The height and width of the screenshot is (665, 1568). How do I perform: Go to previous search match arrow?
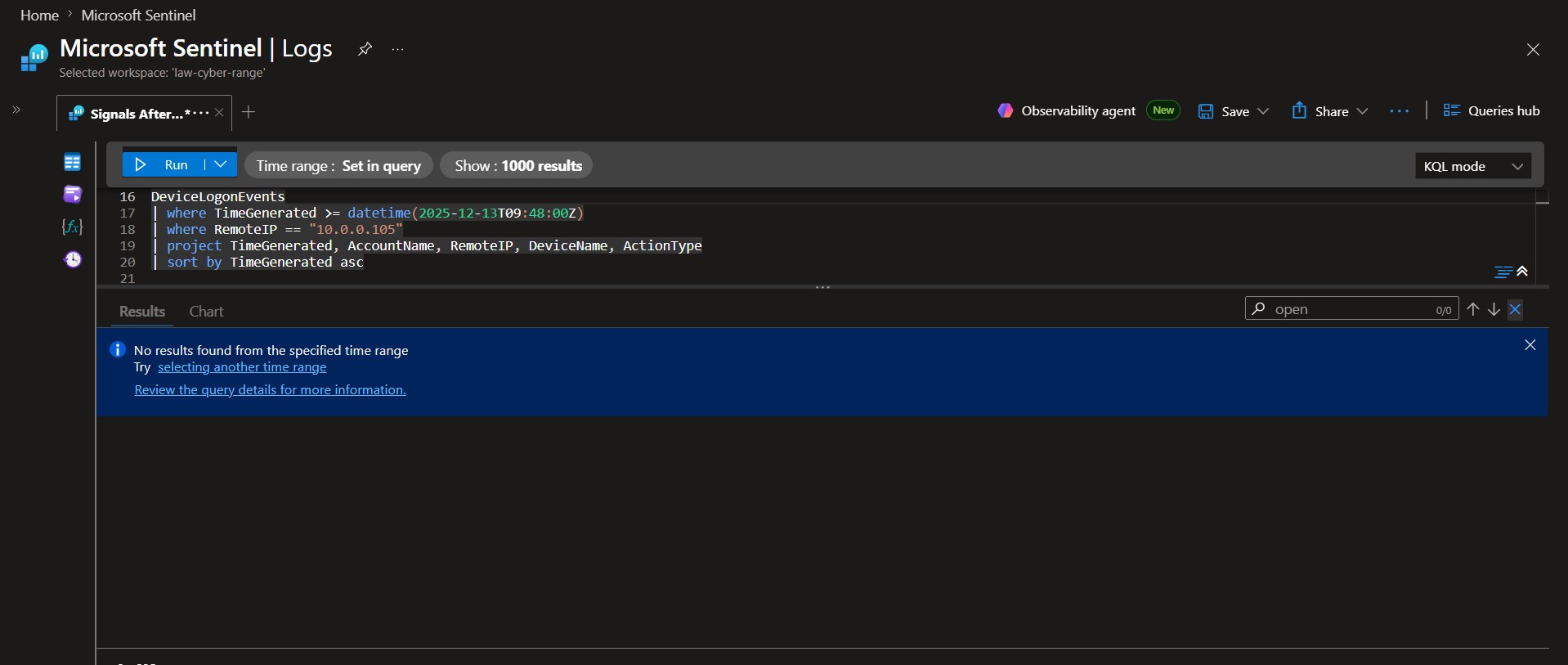(x=1472, y=309)
